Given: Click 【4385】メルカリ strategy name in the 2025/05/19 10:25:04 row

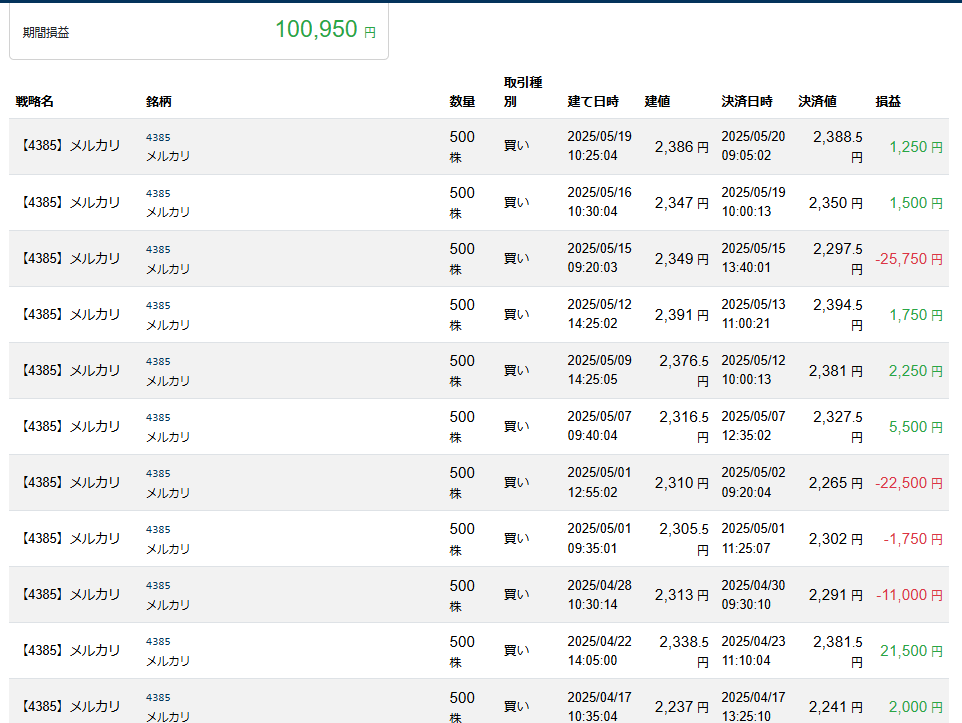Looking at the screenshot, I should [69, 145].
